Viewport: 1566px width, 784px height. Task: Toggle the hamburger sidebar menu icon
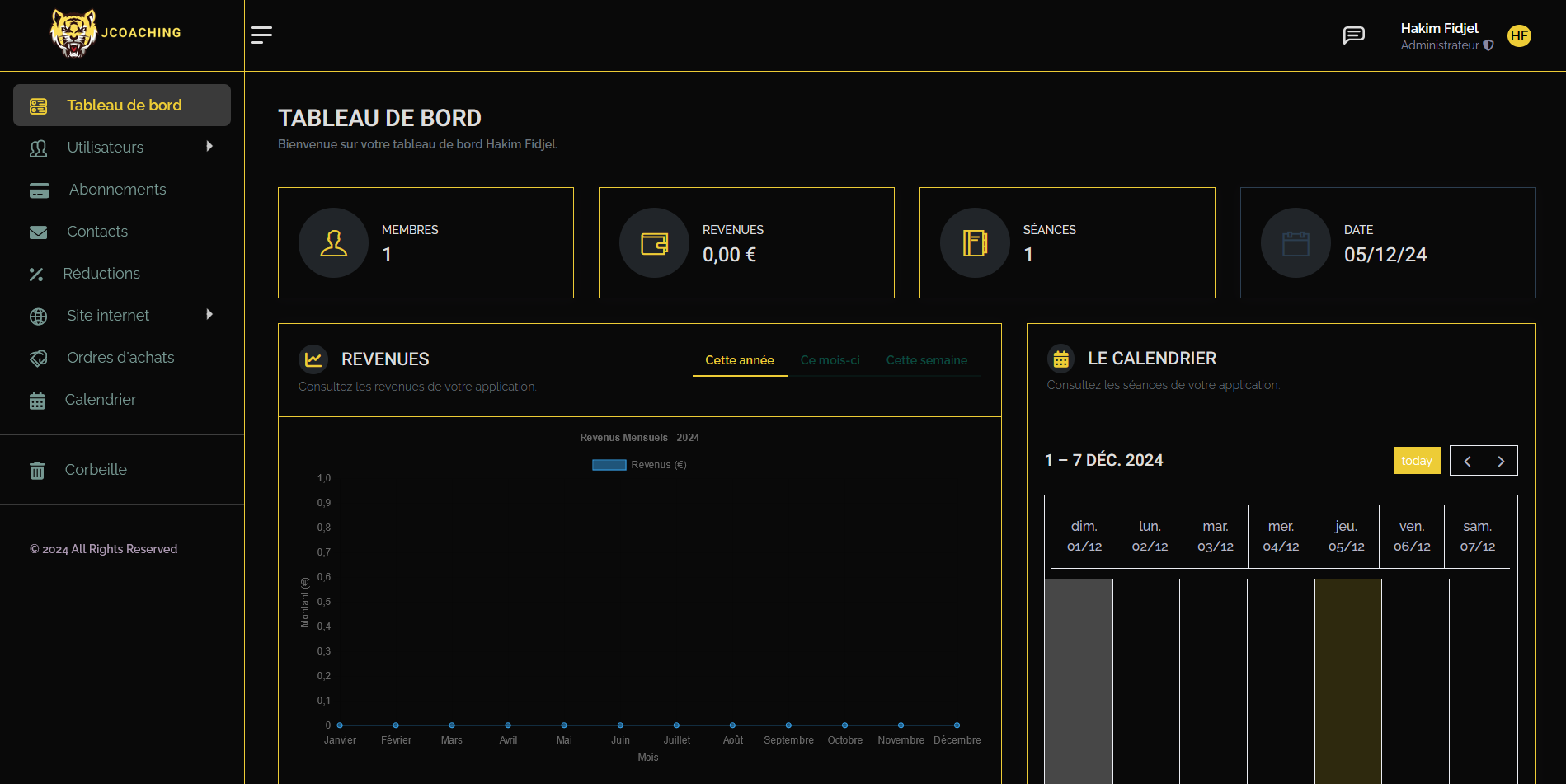[261, 35]
